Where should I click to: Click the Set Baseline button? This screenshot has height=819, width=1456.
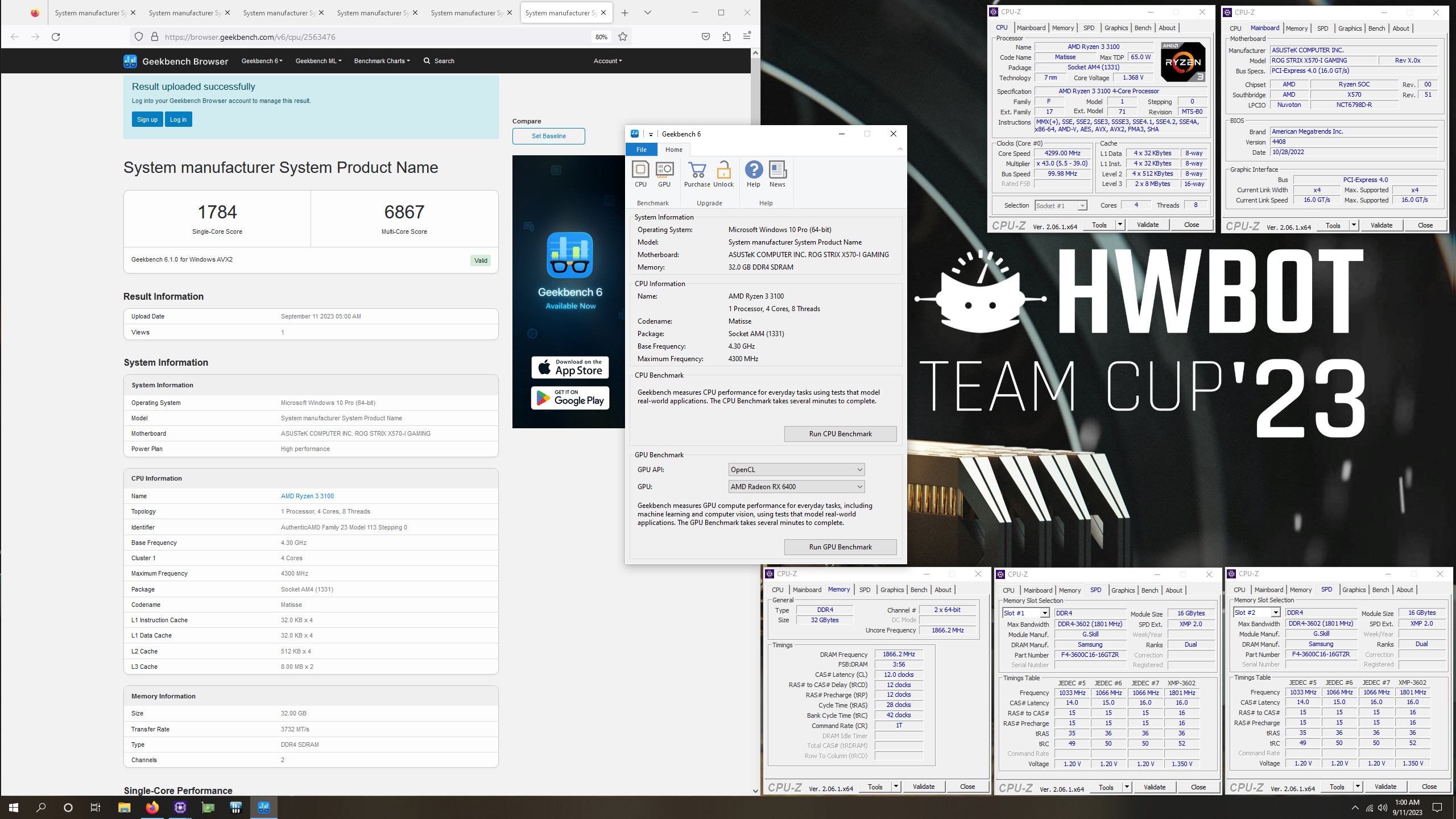(548, 136)
